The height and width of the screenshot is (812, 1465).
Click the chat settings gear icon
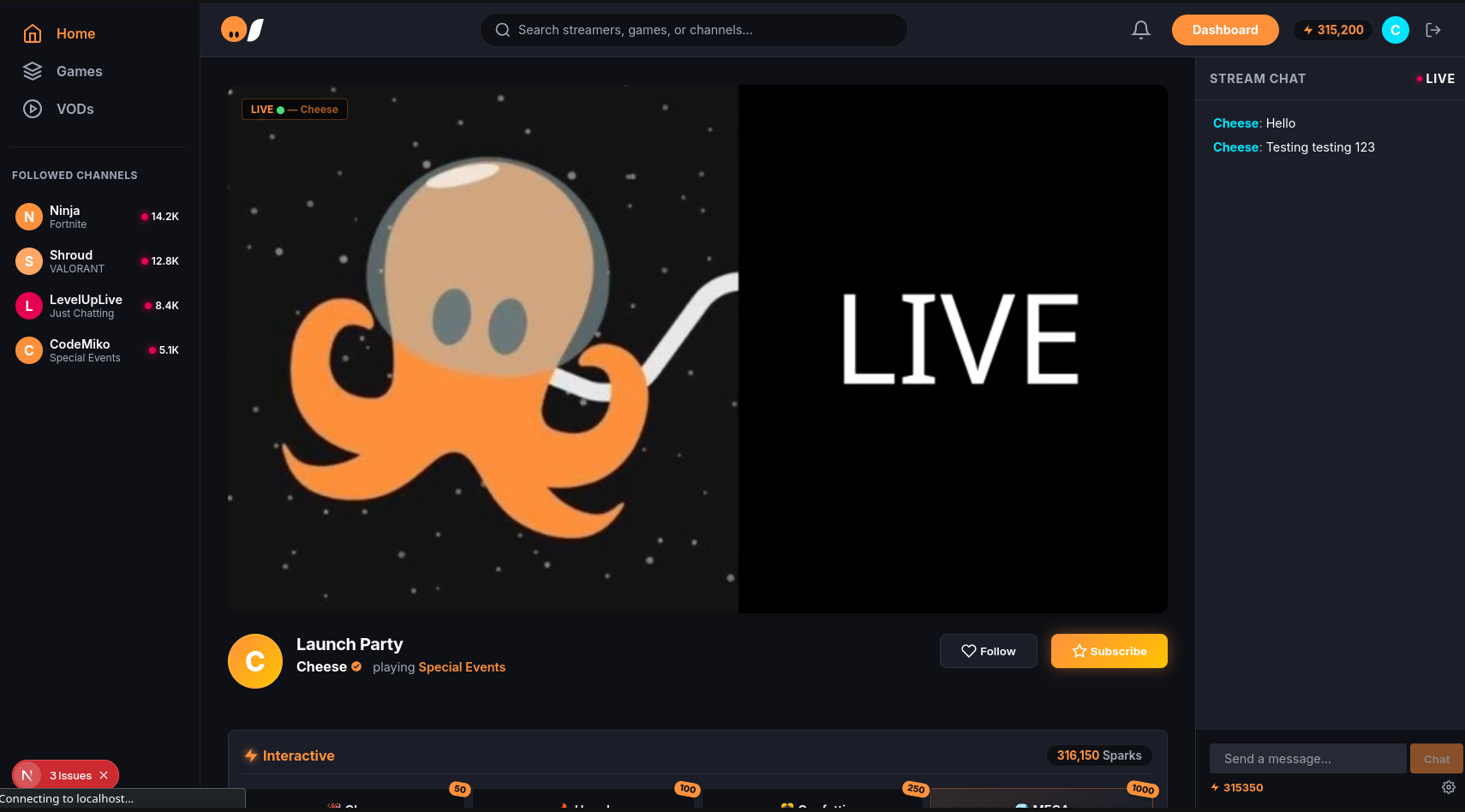pyautogui.click(x=1449, y=787)
